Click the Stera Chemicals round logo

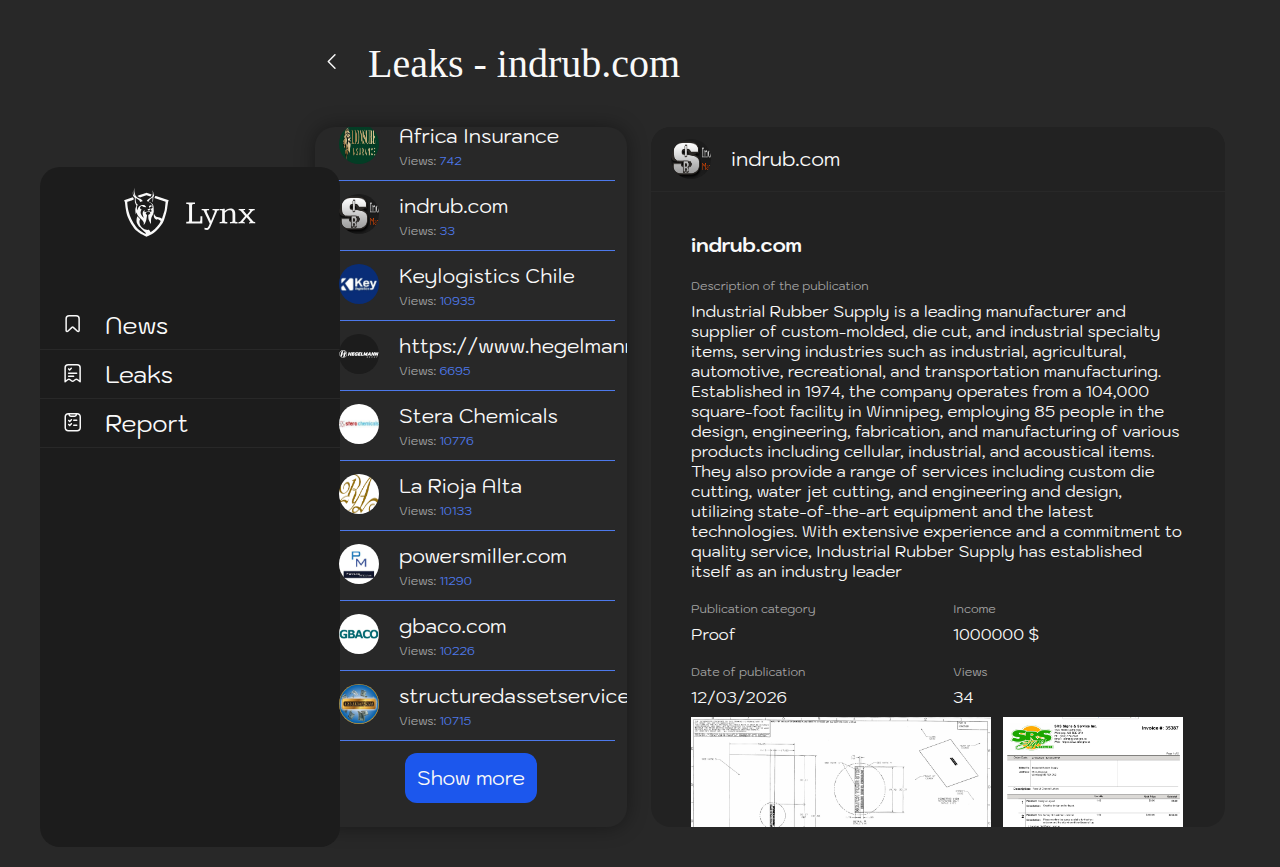coord(359,424)
